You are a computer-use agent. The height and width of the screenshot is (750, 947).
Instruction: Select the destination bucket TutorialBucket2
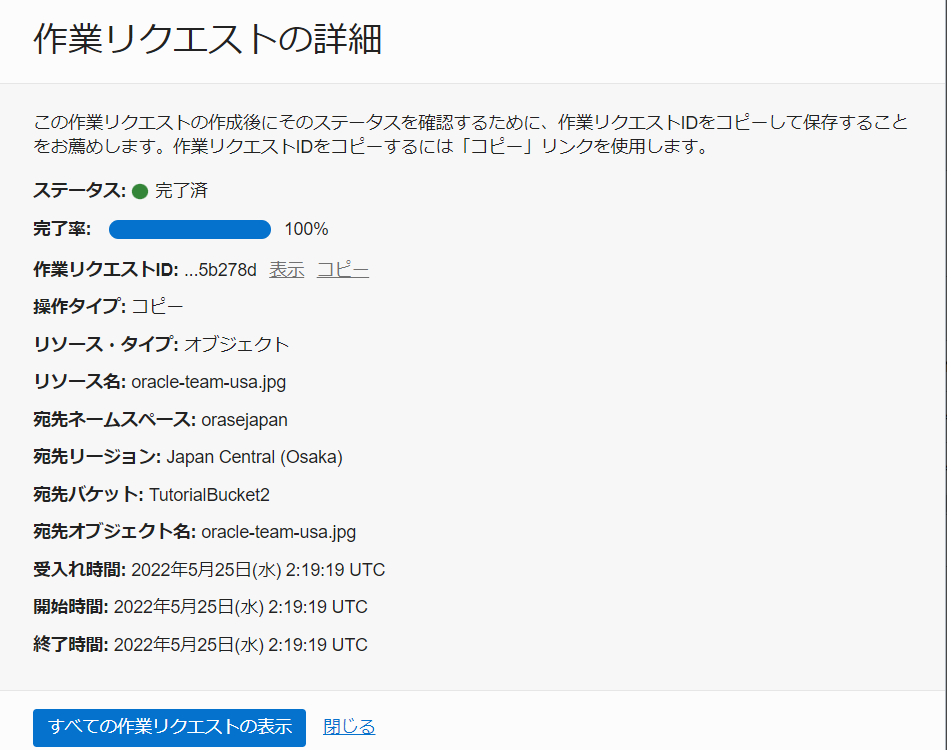click(x=209, y=495)
